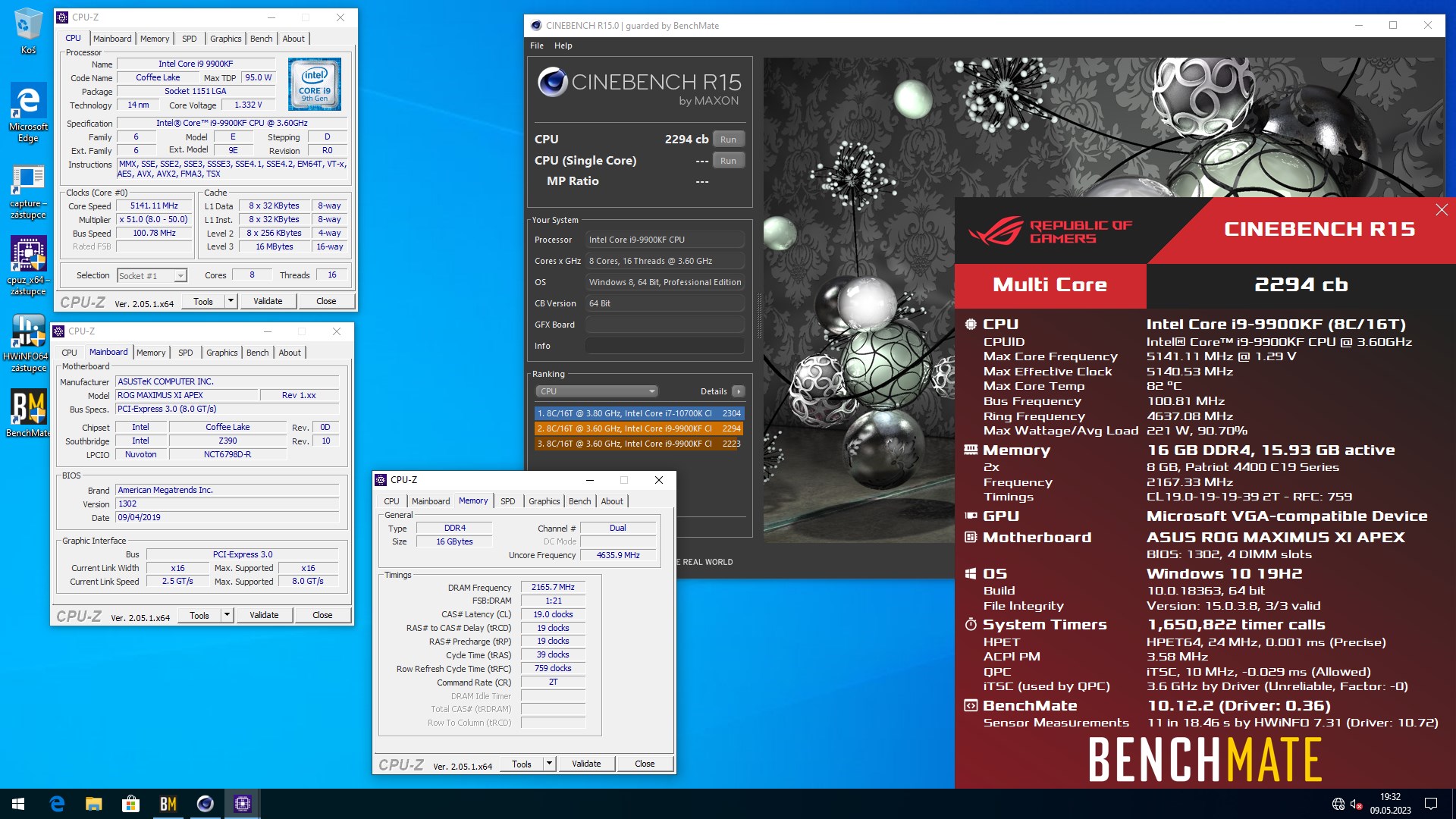The width and height of the screenshot is (1456, 819).
Task: Select ranking row 1 i7-10700K 2304
Action: click(x=639, y=413)
